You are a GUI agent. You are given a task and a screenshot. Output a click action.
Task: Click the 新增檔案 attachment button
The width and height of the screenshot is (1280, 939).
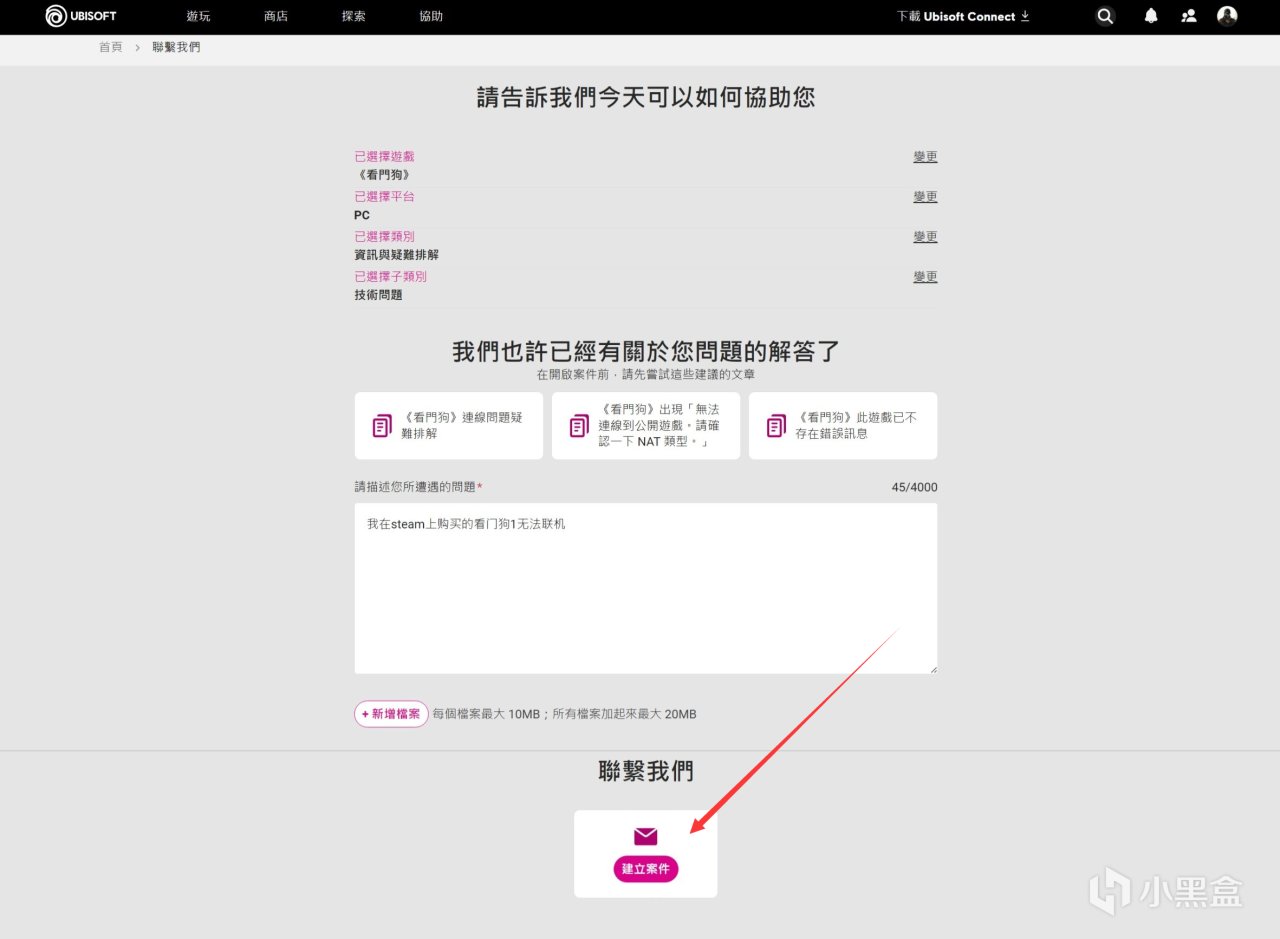(x=391, y=714)
